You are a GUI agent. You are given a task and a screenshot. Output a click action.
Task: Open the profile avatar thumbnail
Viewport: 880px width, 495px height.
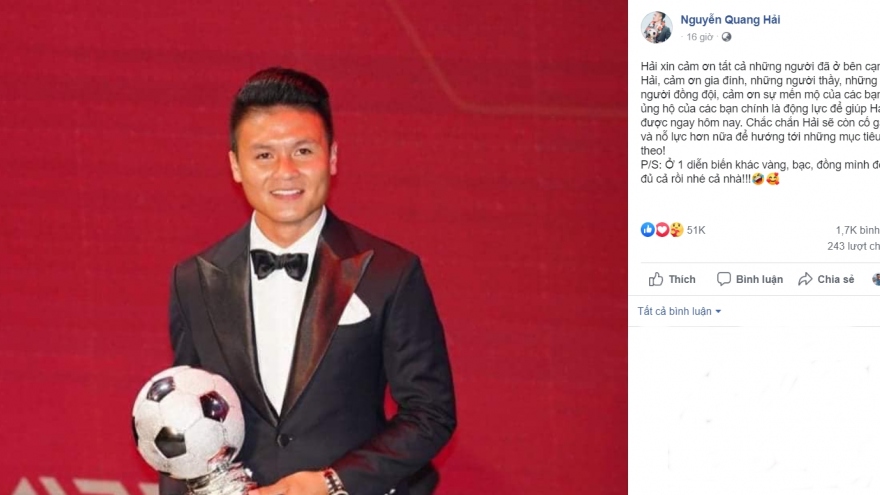pos(657,27)
